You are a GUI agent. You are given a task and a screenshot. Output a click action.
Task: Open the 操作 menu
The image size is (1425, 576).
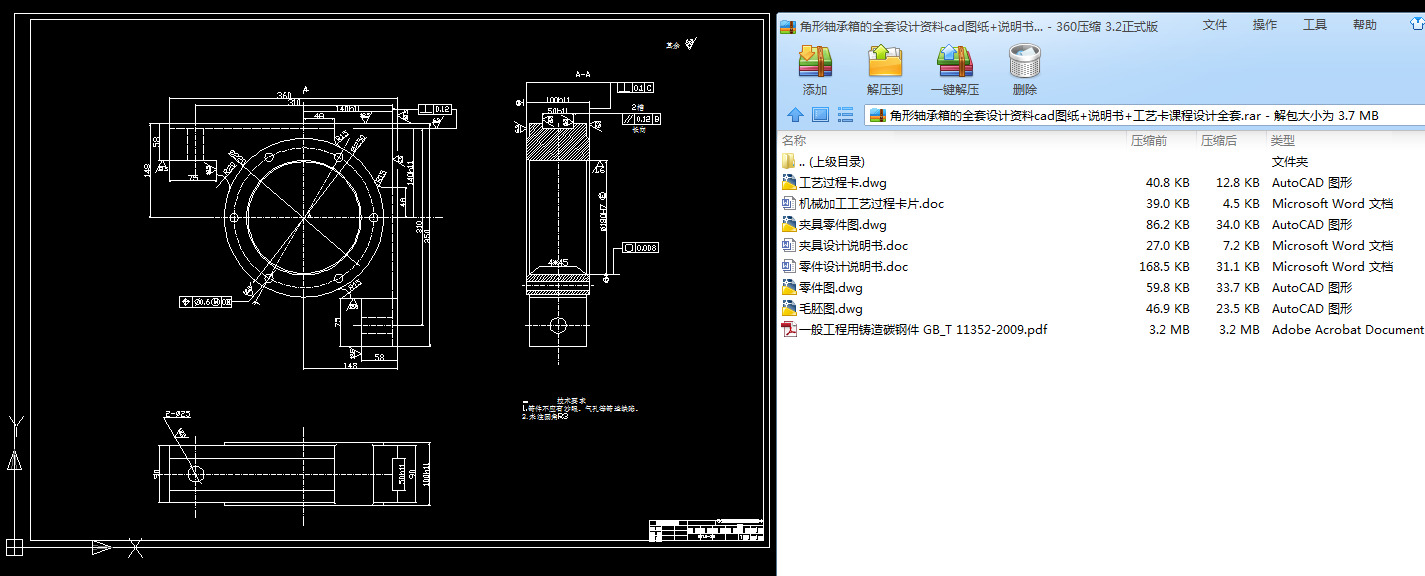click(1265, 24)
